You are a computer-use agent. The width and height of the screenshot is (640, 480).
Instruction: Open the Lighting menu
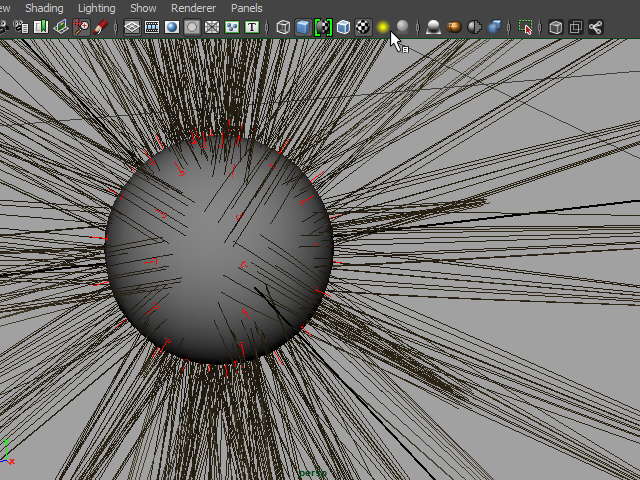click(96, 8)
